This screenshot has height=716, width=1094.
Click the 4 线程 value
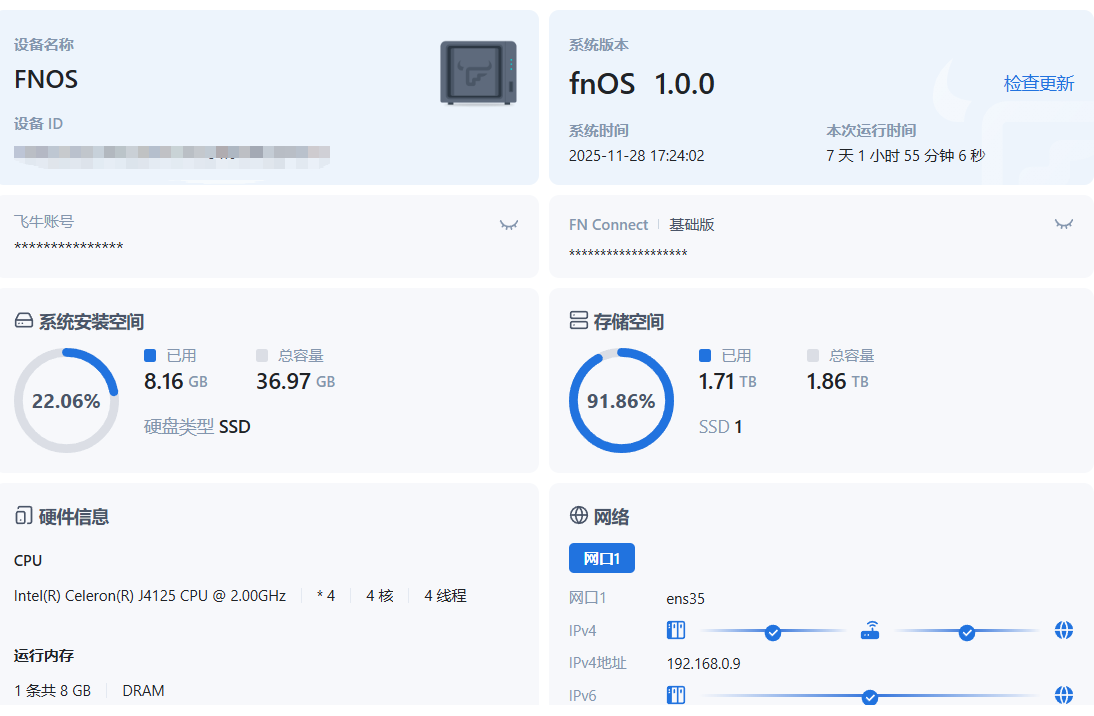445,596
